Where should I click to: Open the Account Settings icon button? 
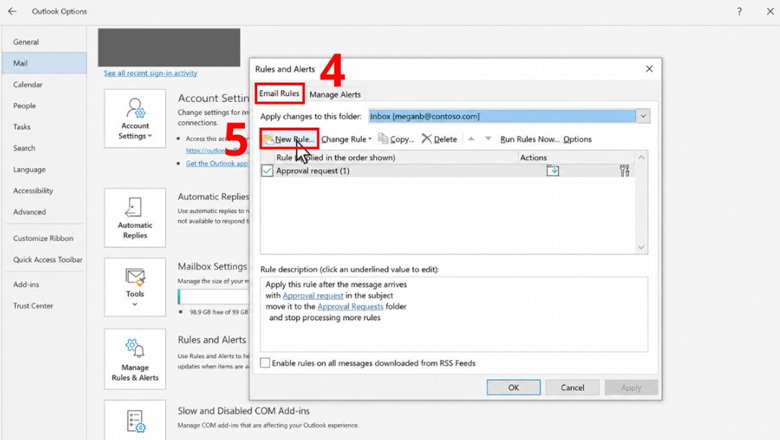pyautogui.click(x=135, y=118)
